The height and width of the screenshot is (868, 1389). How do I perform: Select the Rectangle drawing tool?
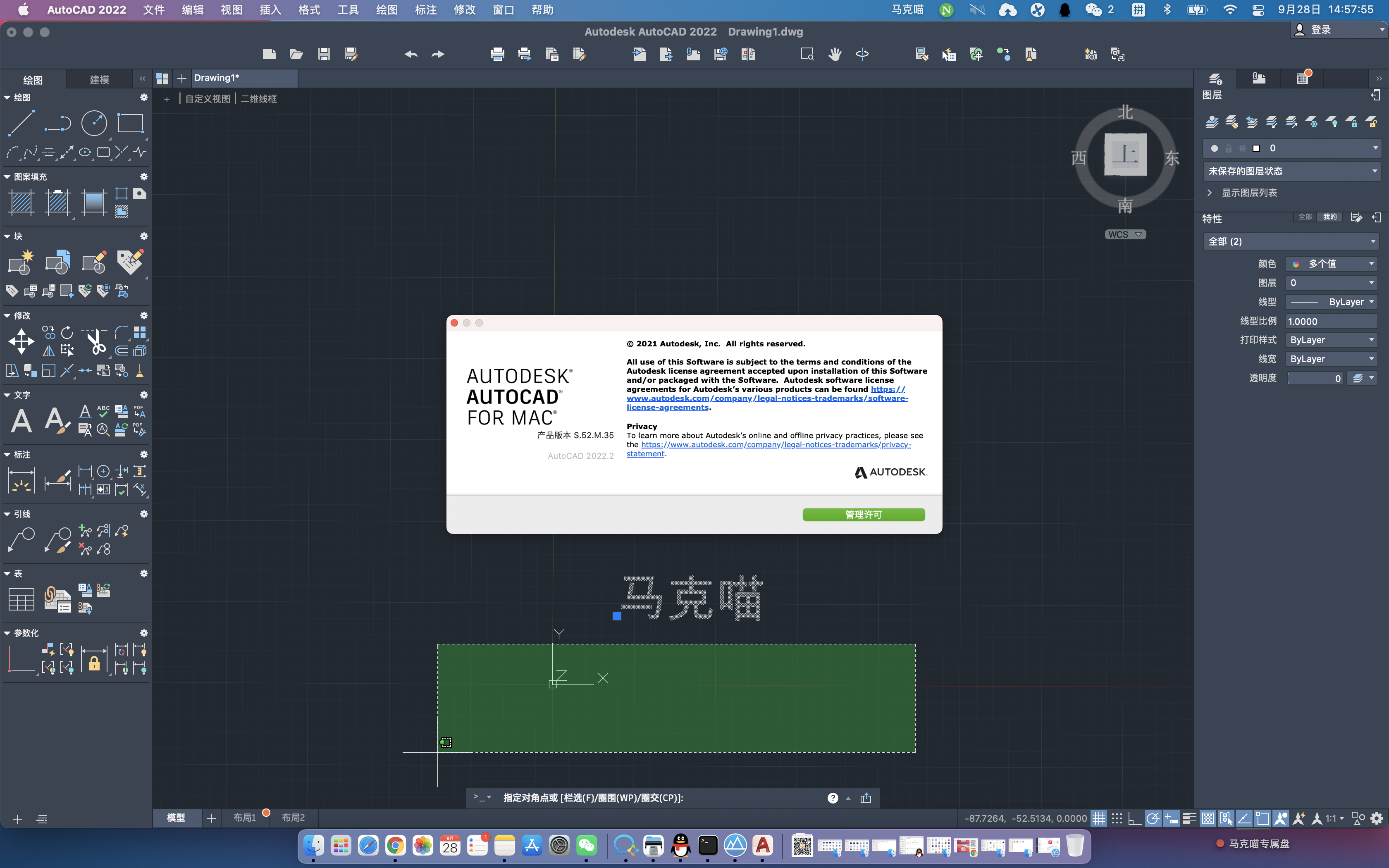click(x=130, y=124)
